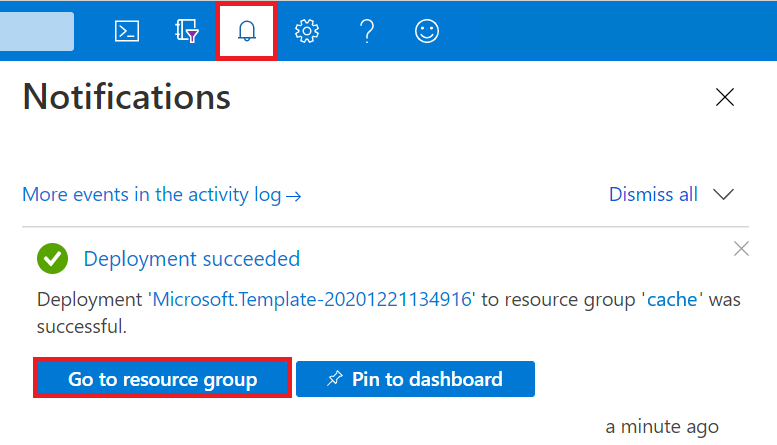Viewport: 777px width, 445px height.
Task: Open the Help question mark menu
Action: [x=367, y=31]
